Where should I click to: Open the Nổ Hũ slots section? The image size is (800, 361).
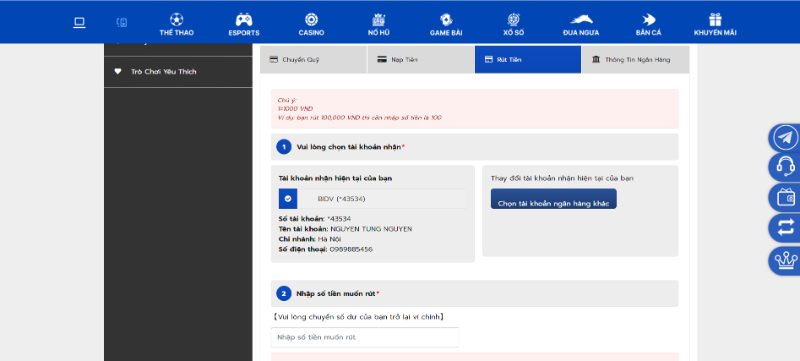click(379, 24)
